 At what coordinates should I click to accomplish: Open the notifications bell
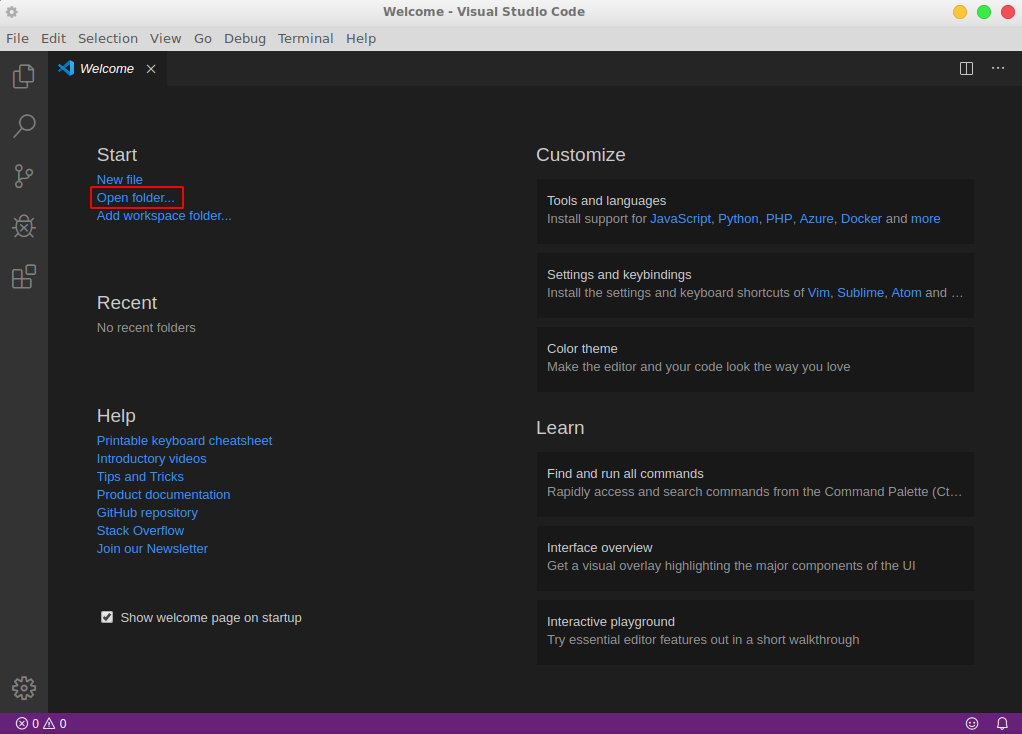tap(1002, 724)
